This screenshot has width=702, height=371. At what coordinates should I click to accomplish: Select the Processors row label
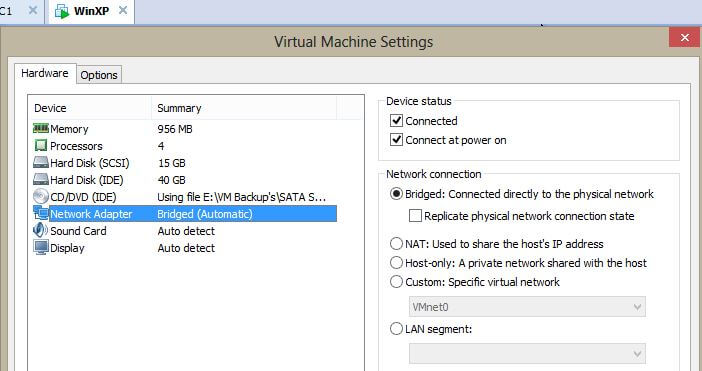[76, 146]
